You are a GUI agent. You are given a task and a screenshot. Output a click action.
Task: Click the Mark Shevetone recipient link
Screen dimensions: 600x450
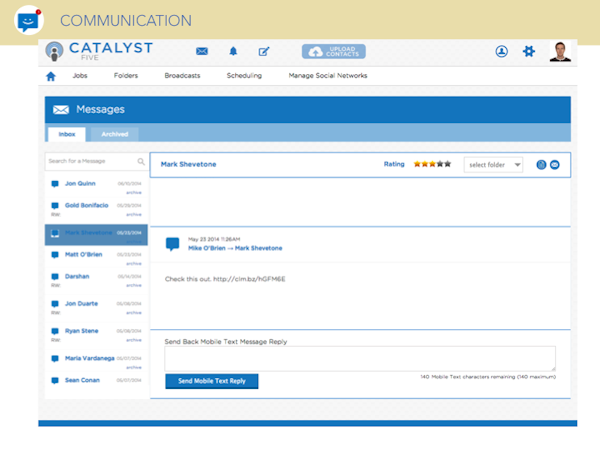[259, 248]
